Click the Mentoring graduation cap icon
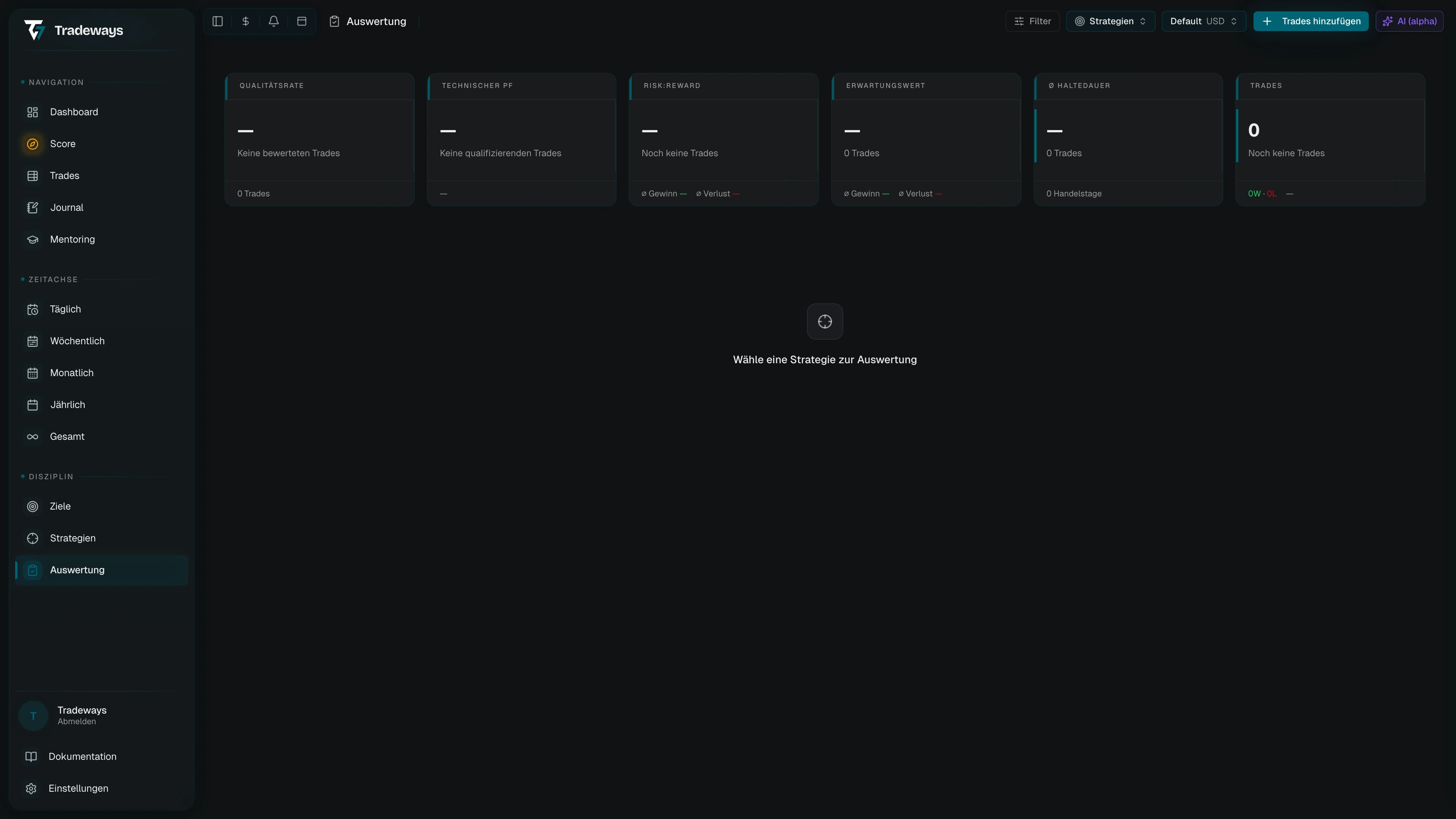 point(33,240)
